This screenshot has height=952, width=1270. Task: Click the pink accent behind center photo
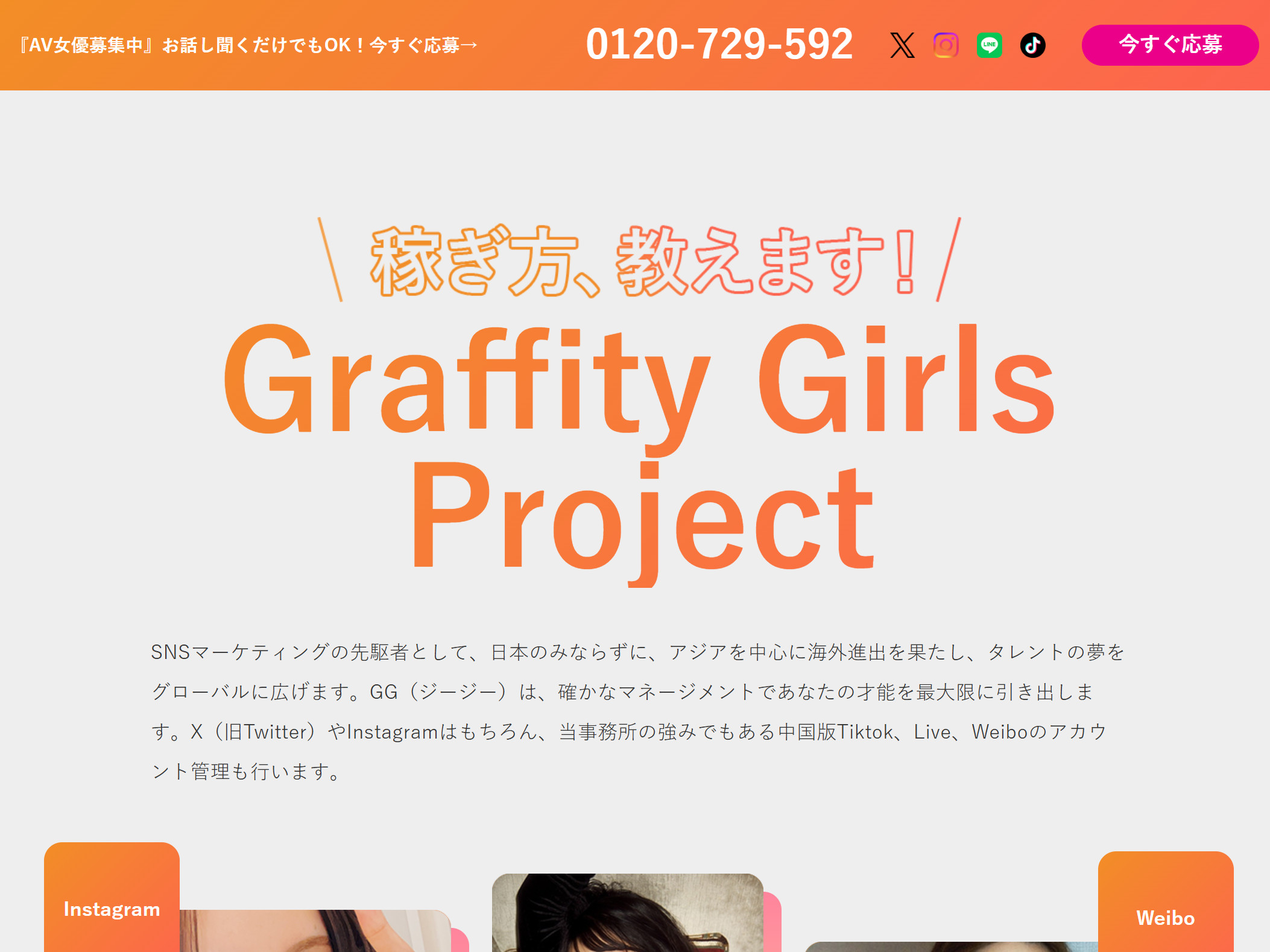coord(772,922)
